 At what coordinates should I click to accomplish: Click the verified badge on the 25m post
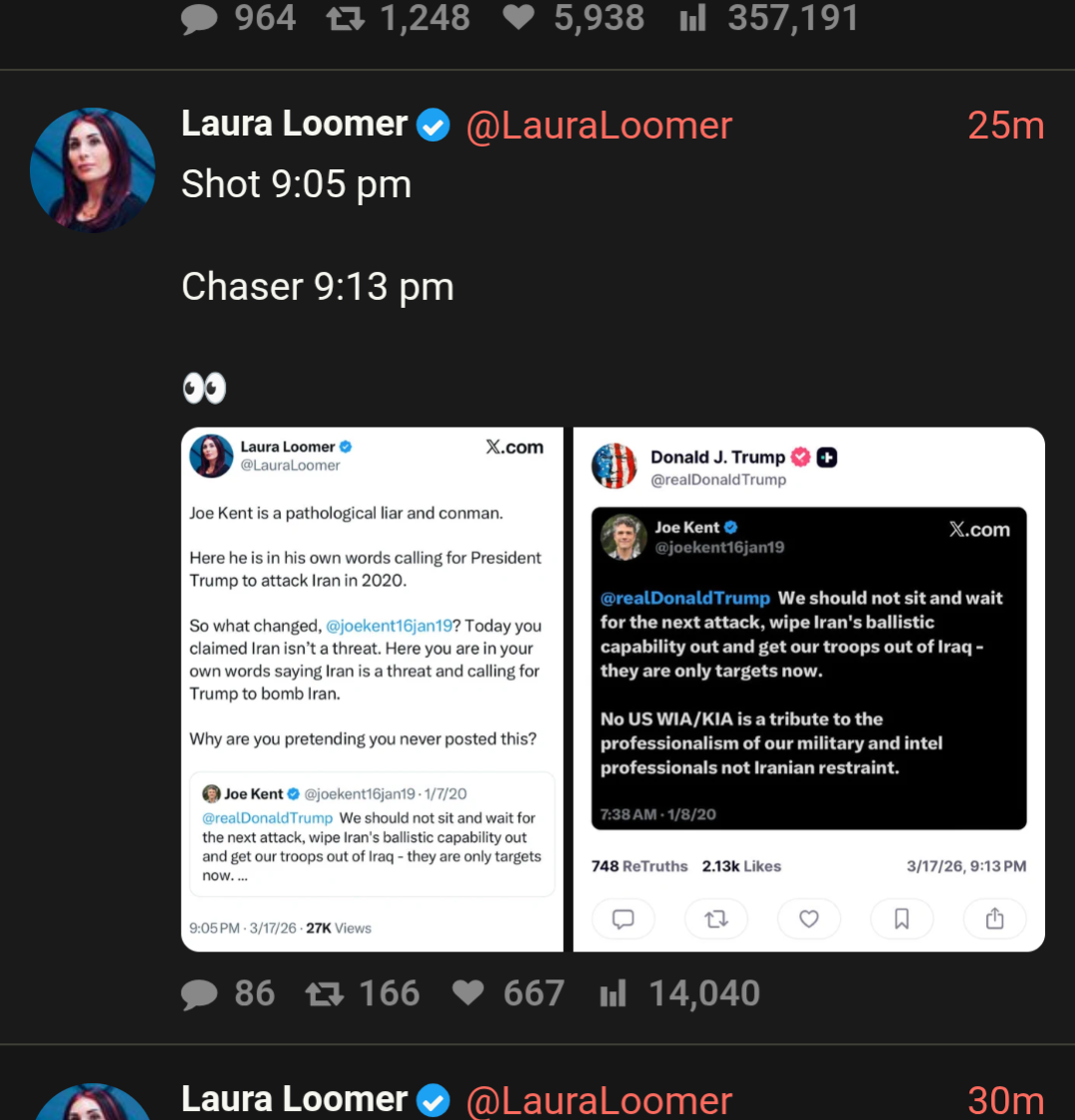(x=433, y=126)
